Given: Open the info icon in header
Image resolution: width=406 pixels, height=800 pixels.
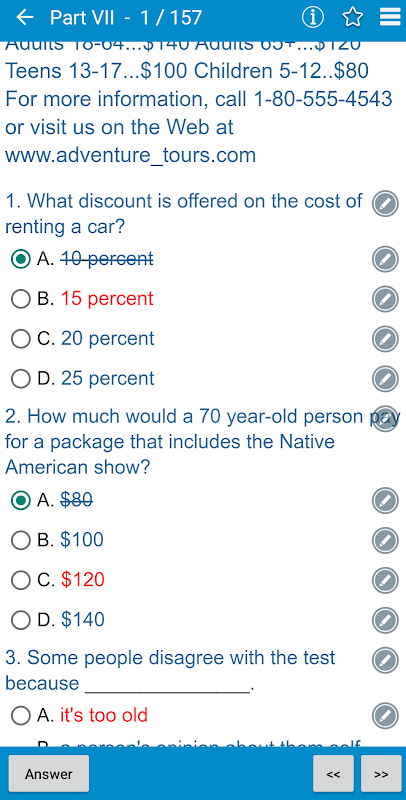Looking at the screenshot, I should 313,18.
